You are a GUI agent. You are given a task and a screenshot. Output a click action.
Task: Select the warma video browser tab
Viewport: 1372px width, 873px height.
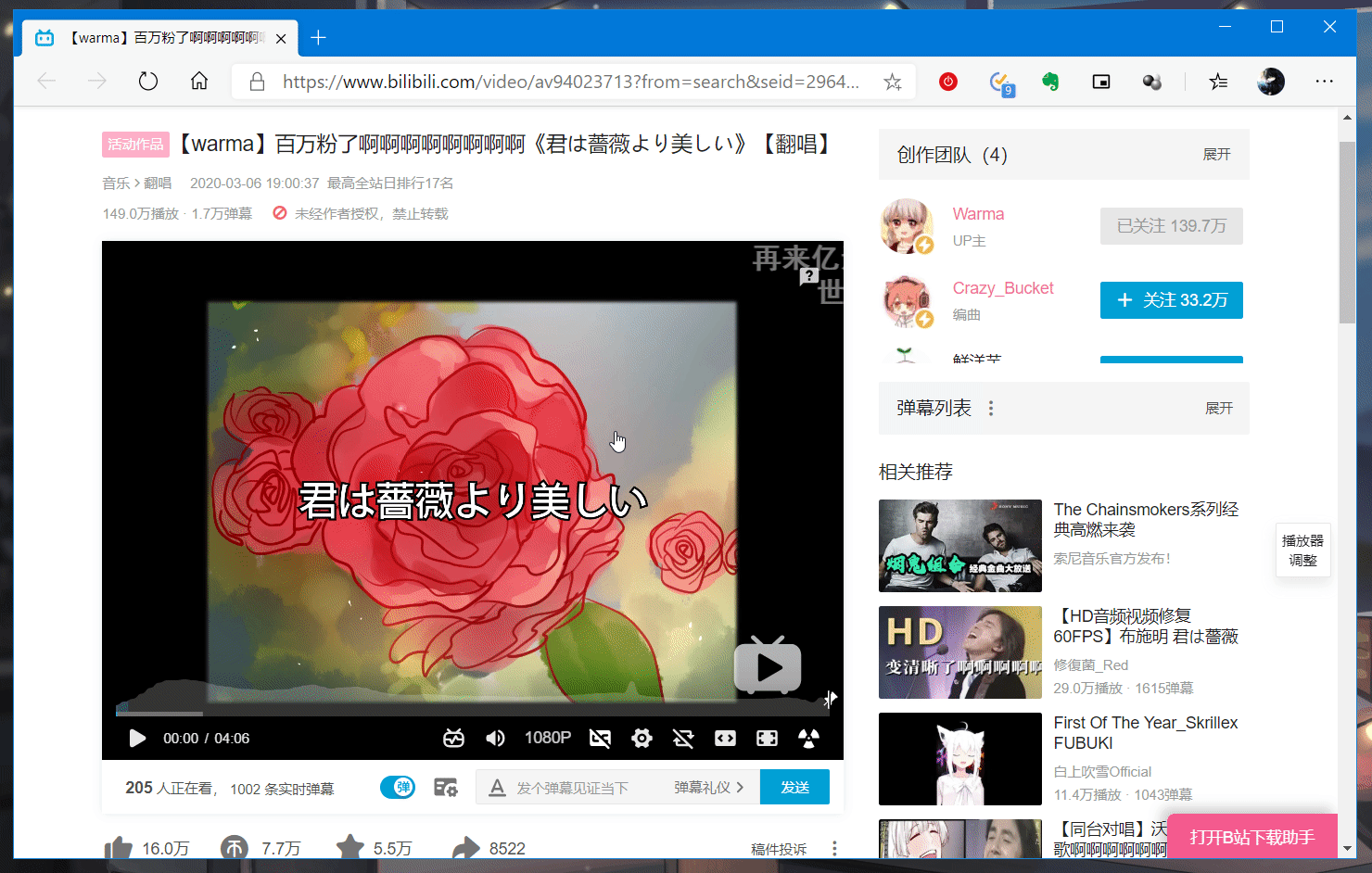click(162, 38)
